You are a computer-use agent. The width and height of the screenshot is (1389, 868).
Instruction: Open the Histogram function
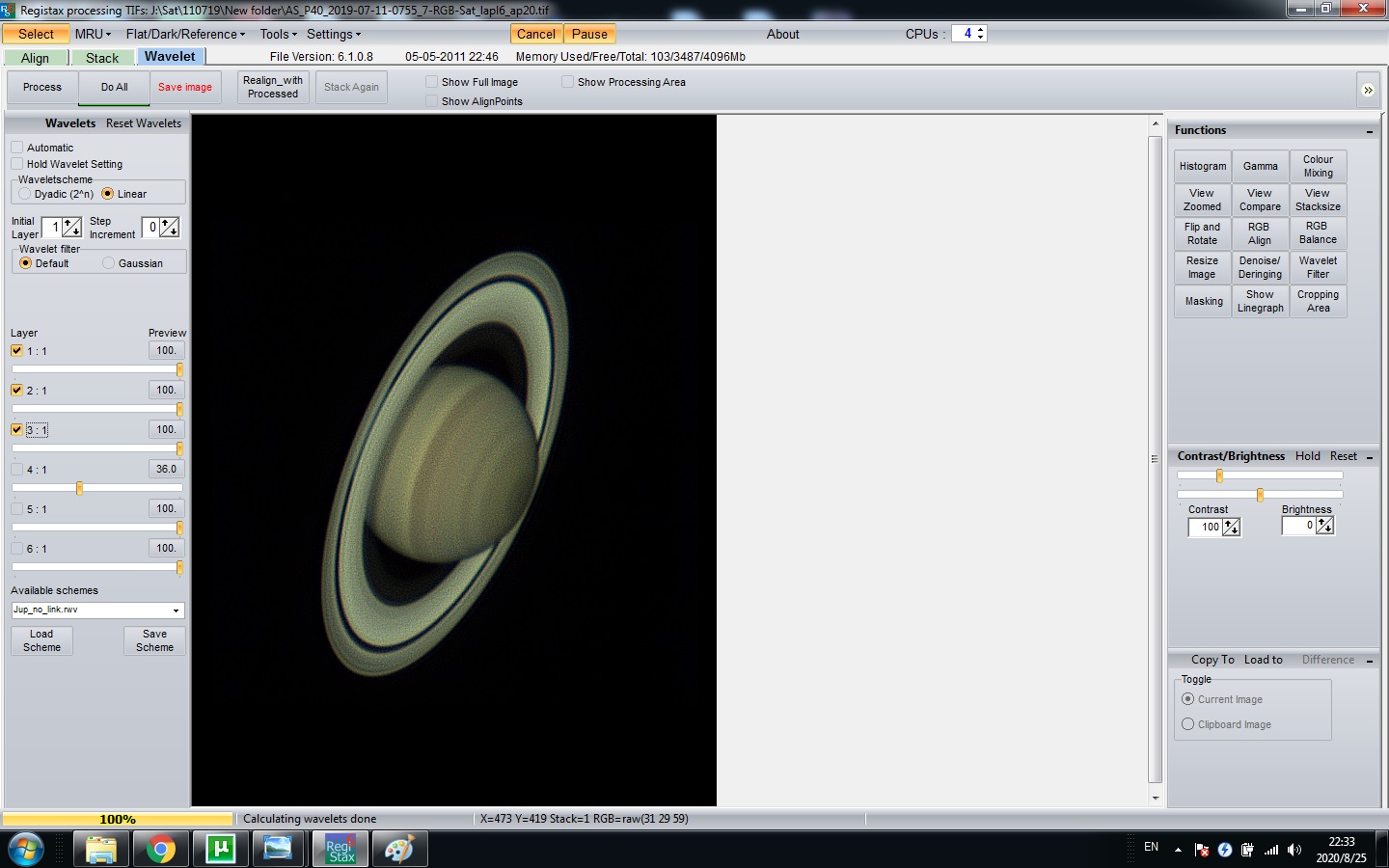tap(1203, 167)
